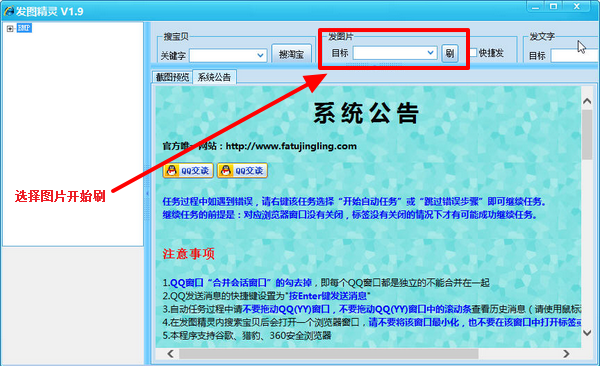600x366 pixels.
Task: Select the BMP tree item
Action: click(24, 28)
